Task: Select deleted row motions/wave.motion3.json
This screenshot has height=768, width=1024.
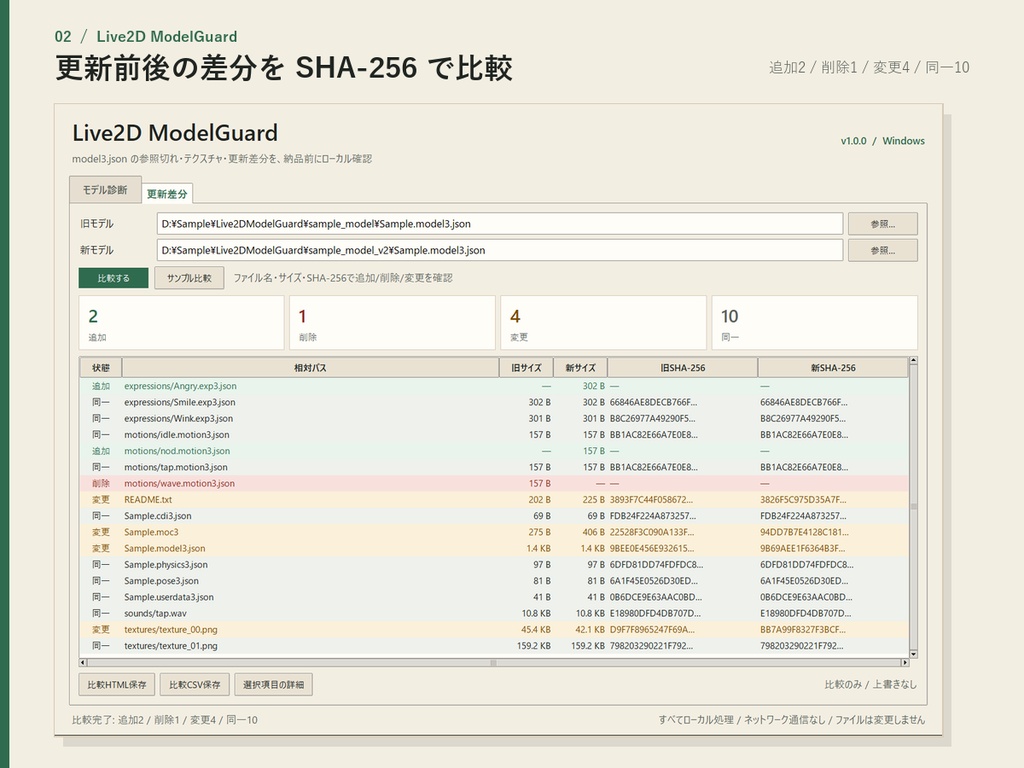Action: pyautogui.click(x=494, y=483)
